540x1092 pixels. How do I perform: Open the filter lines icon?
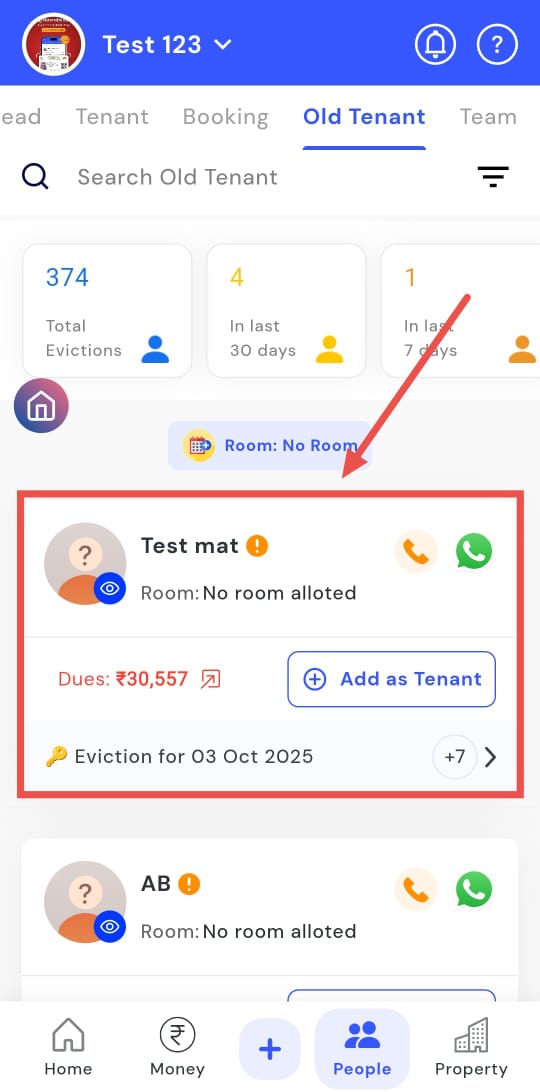[x=493, y=177]
